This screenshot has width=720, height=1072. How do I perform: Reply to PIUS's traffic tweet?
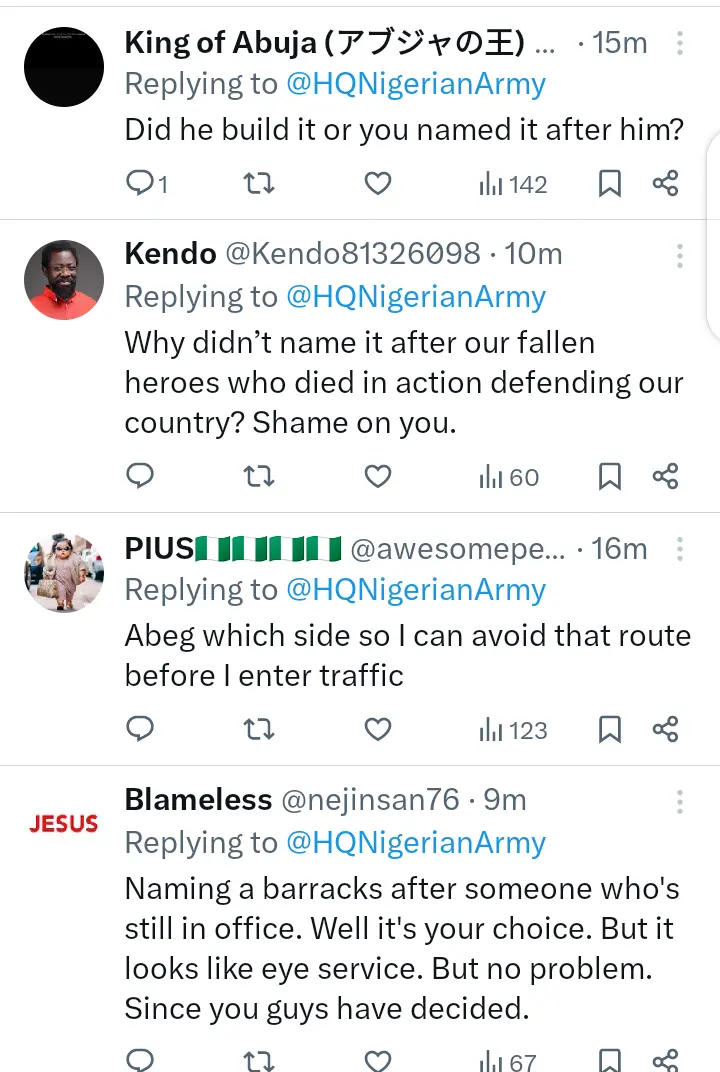tap(141, 730)
